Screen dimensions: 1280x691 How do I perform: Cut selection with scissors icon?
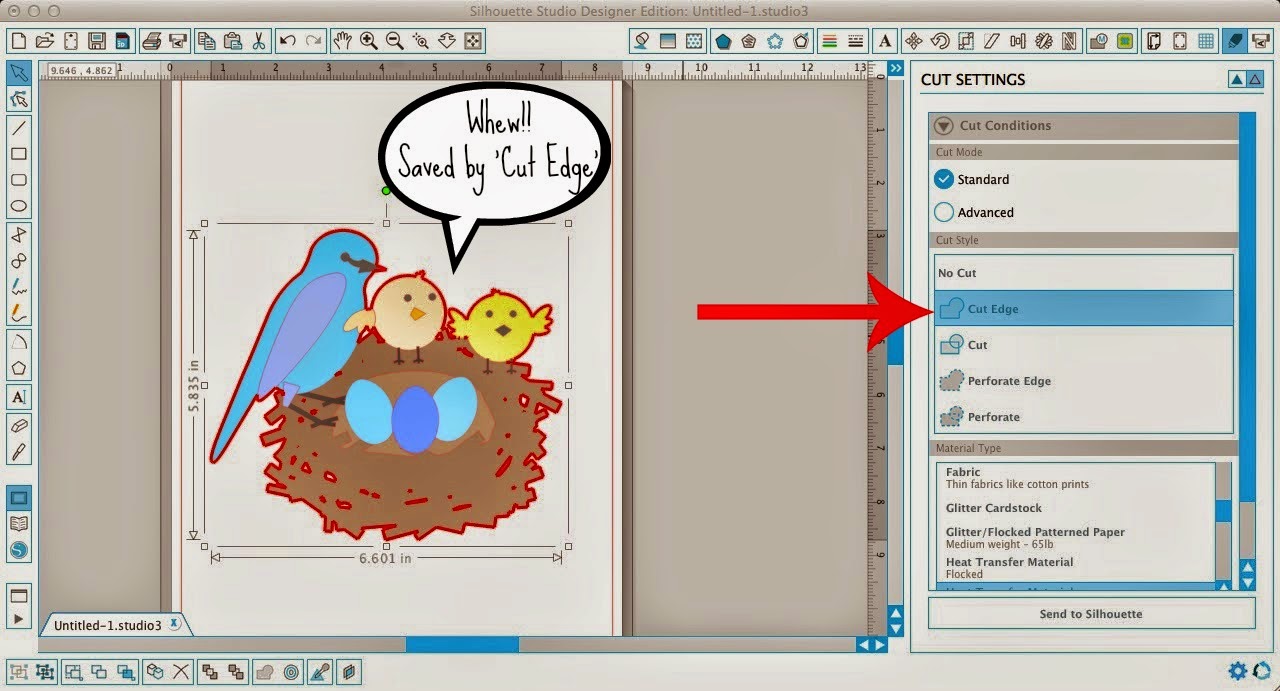(x=258, y=41)
